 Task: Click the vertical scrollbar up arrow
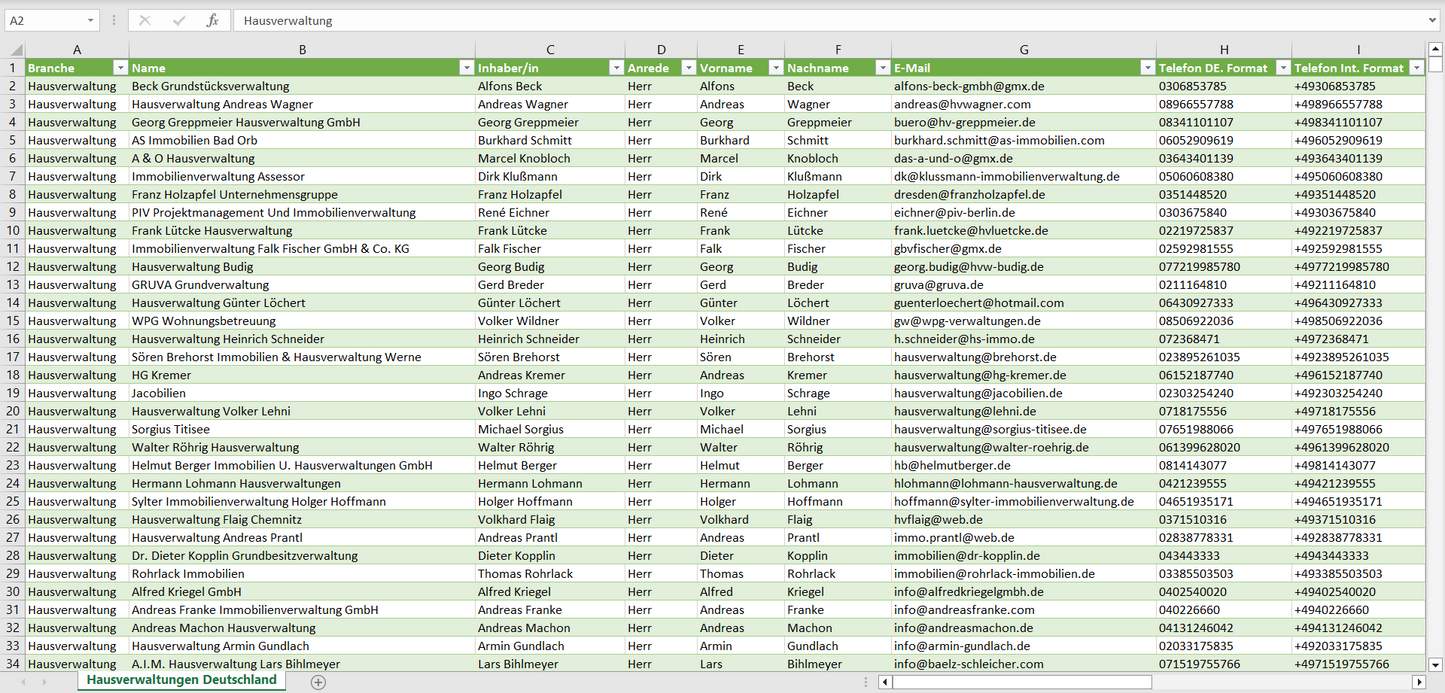pyautogui.click(x=1435, y=49)
